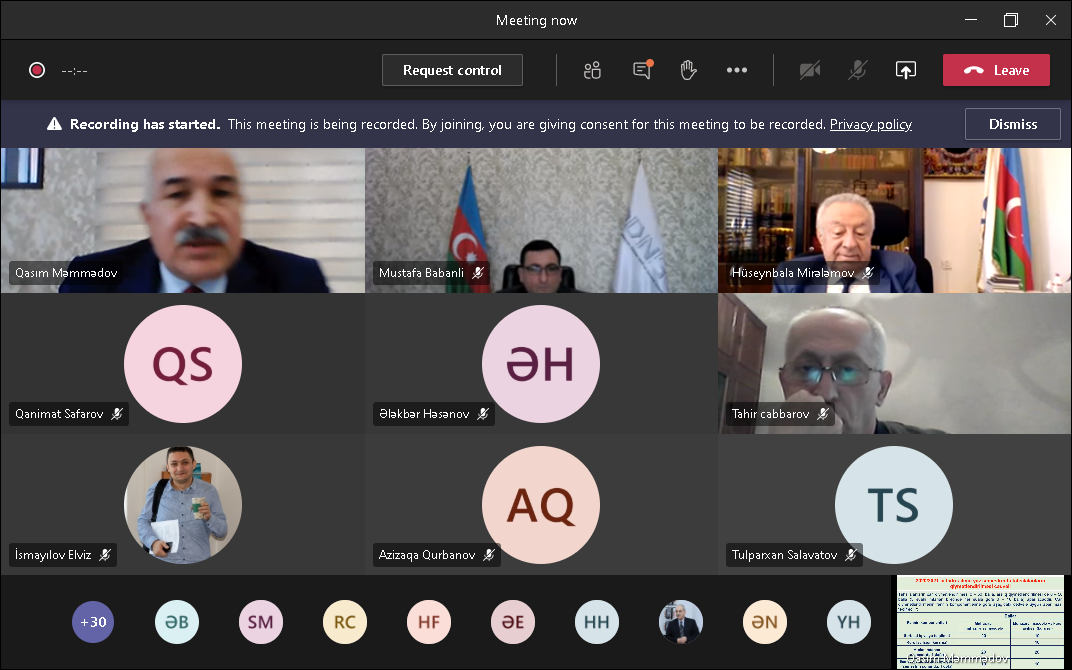1072x670 pixels.
Task: Open the share content tray
Action: [905, 70]
